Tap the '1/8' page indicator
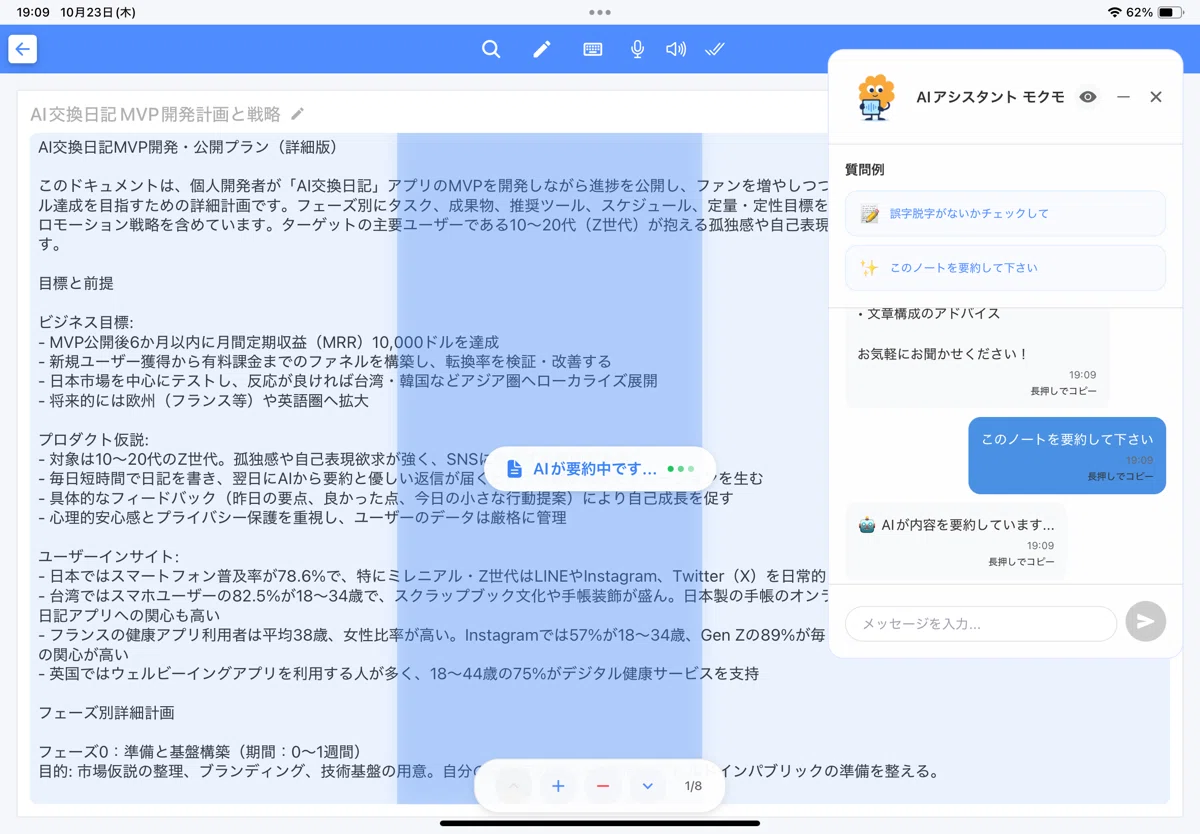The image size is (1200, 834). click(693, 786)
